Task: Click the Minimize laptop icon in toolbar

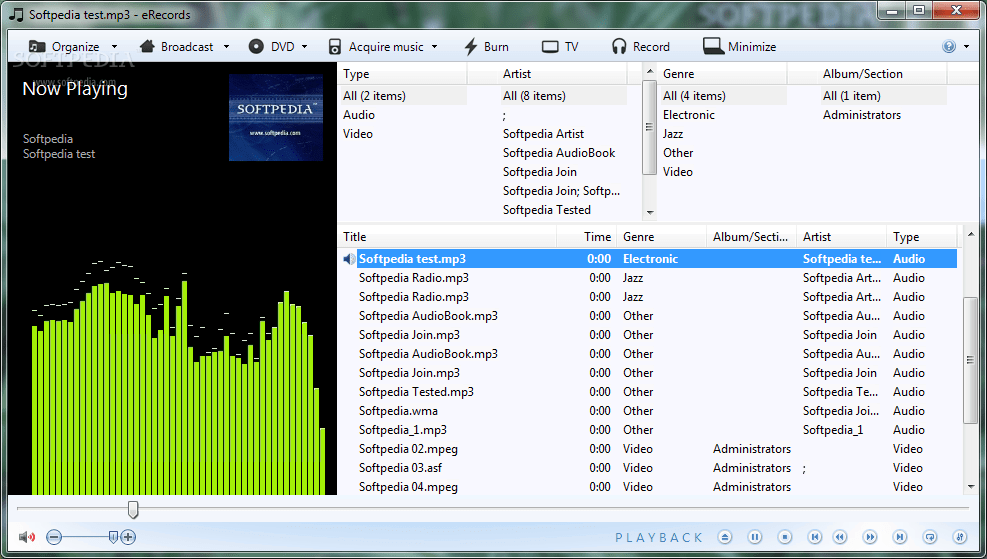Action: (713, 47)
